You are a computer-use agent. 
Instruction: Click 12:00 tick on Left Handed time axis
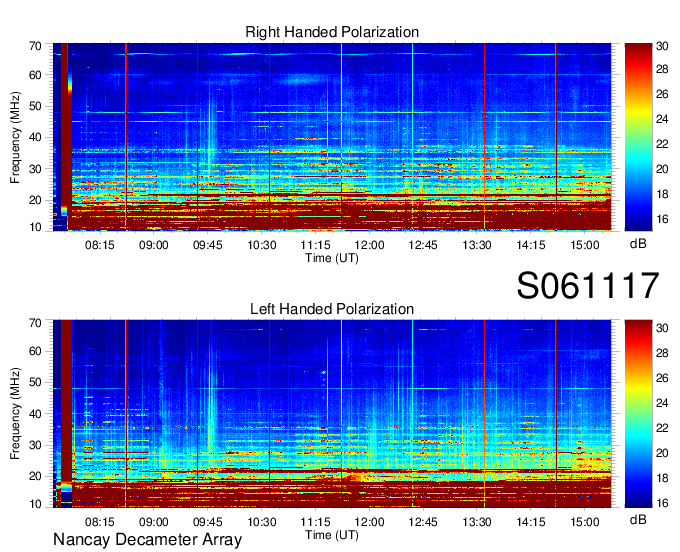click(x=369, y=522)
